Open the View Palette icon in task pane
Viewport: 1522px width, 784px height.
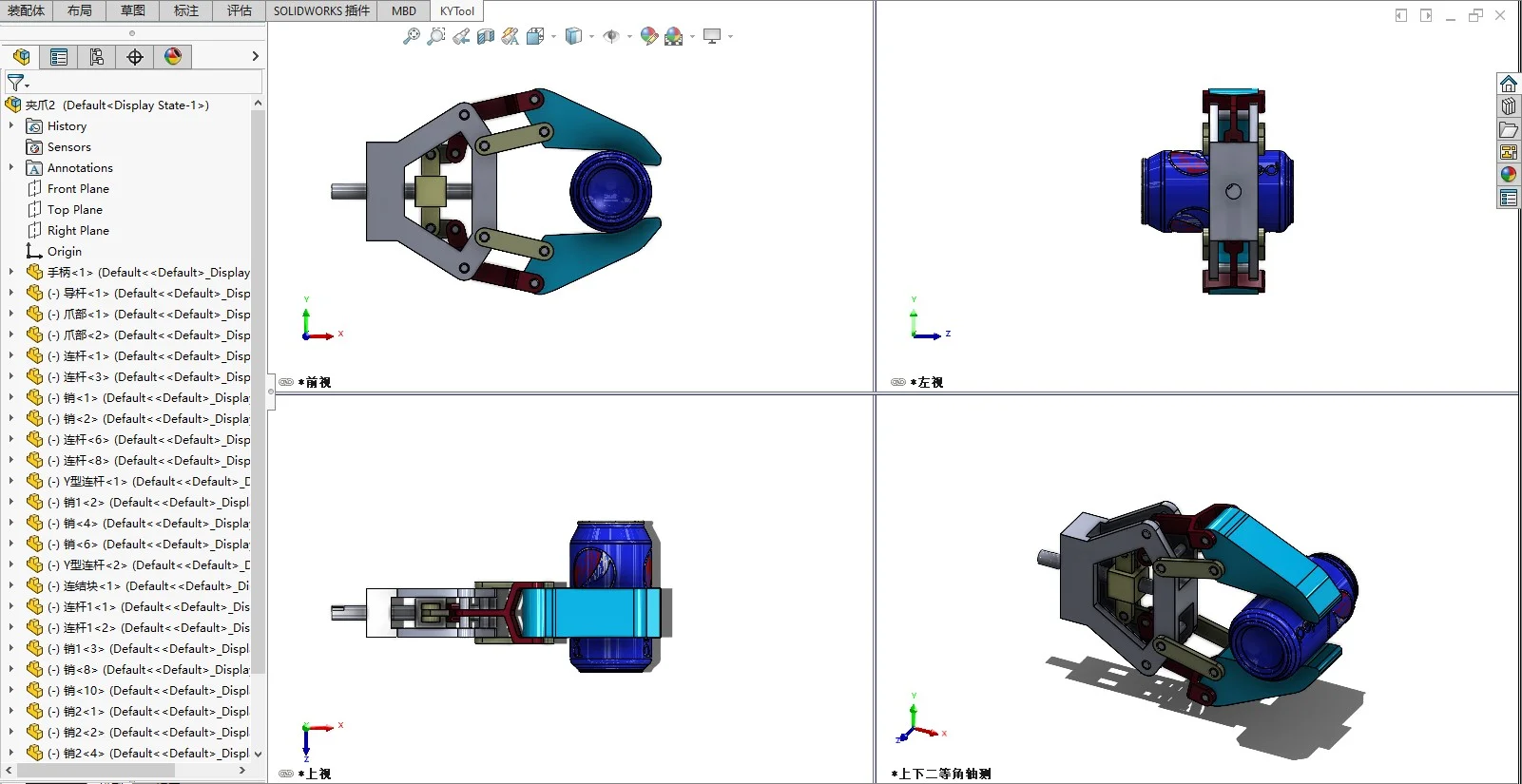[x=1509, y=152]
